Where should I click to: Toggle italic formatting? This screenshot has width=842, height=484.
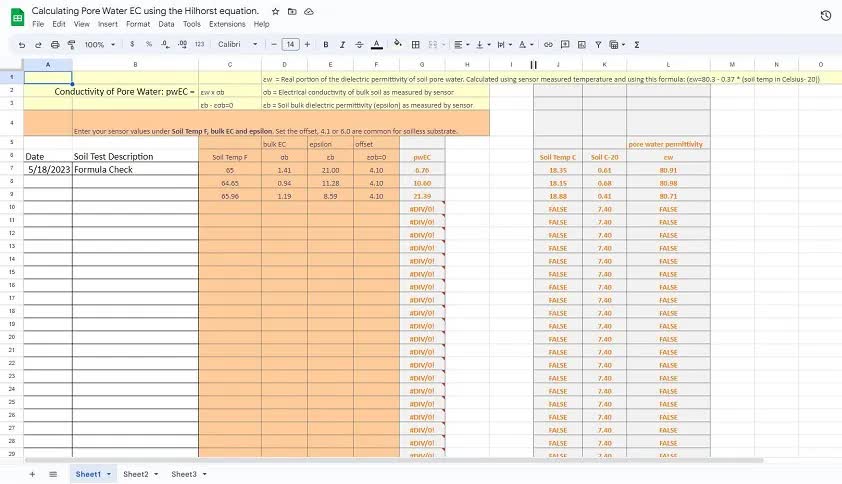pyautogui.click(x=343, y=45)
